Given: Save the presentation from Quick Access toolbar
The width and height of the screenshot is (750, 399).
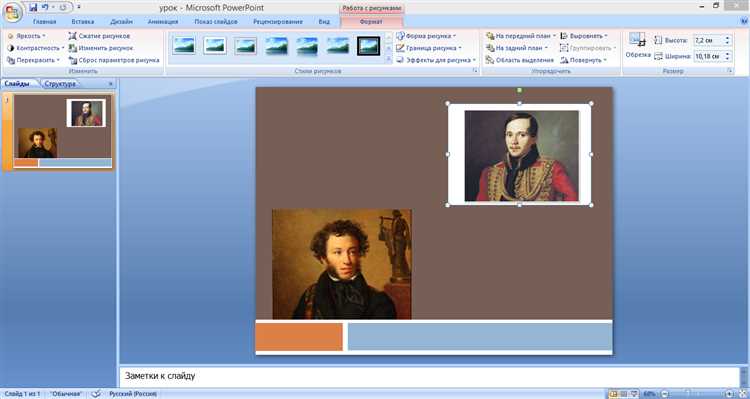Looking at the screenshot, I should point(33,8).
